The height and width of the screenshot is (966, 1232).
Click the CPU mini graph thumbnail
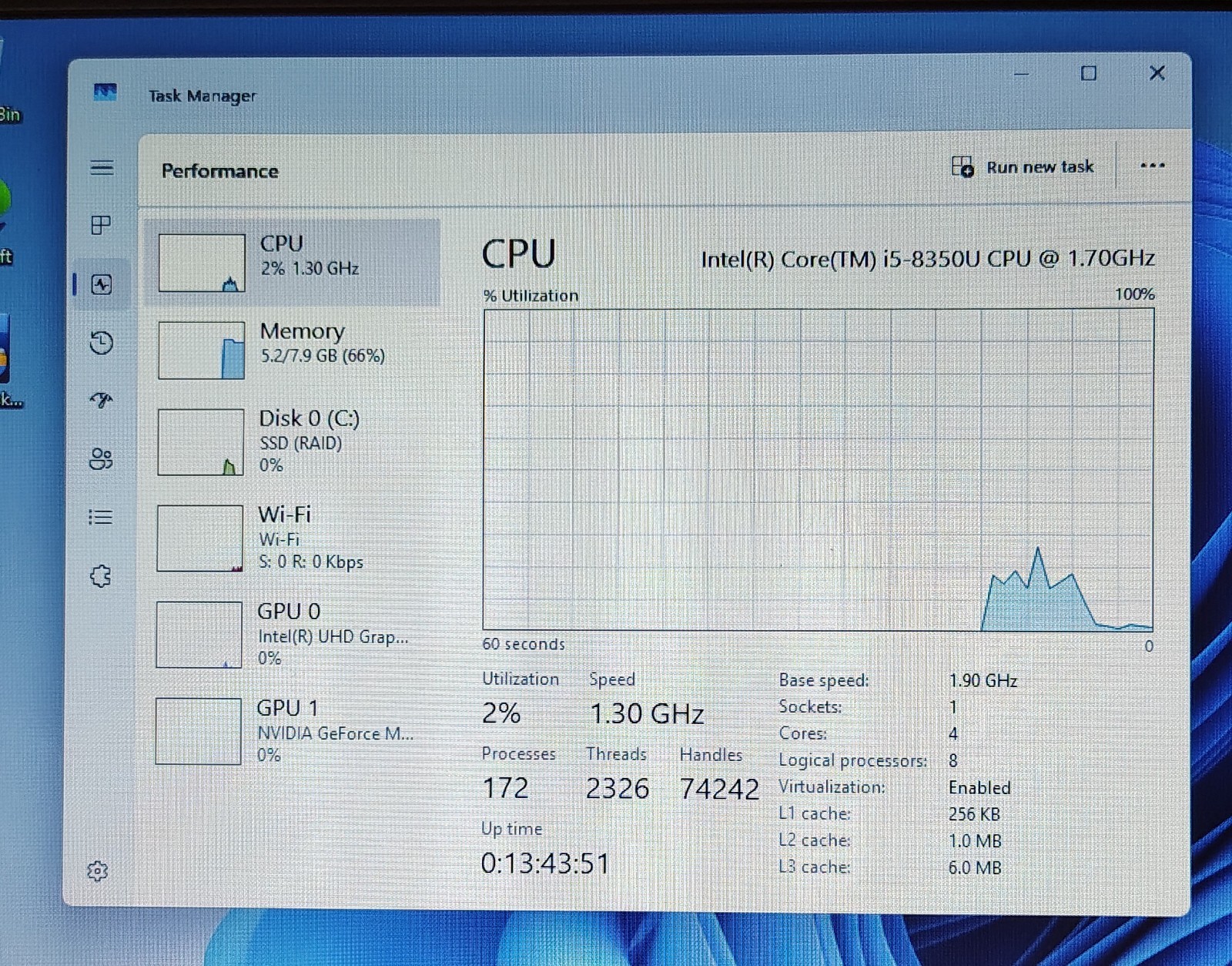(202, 263)
